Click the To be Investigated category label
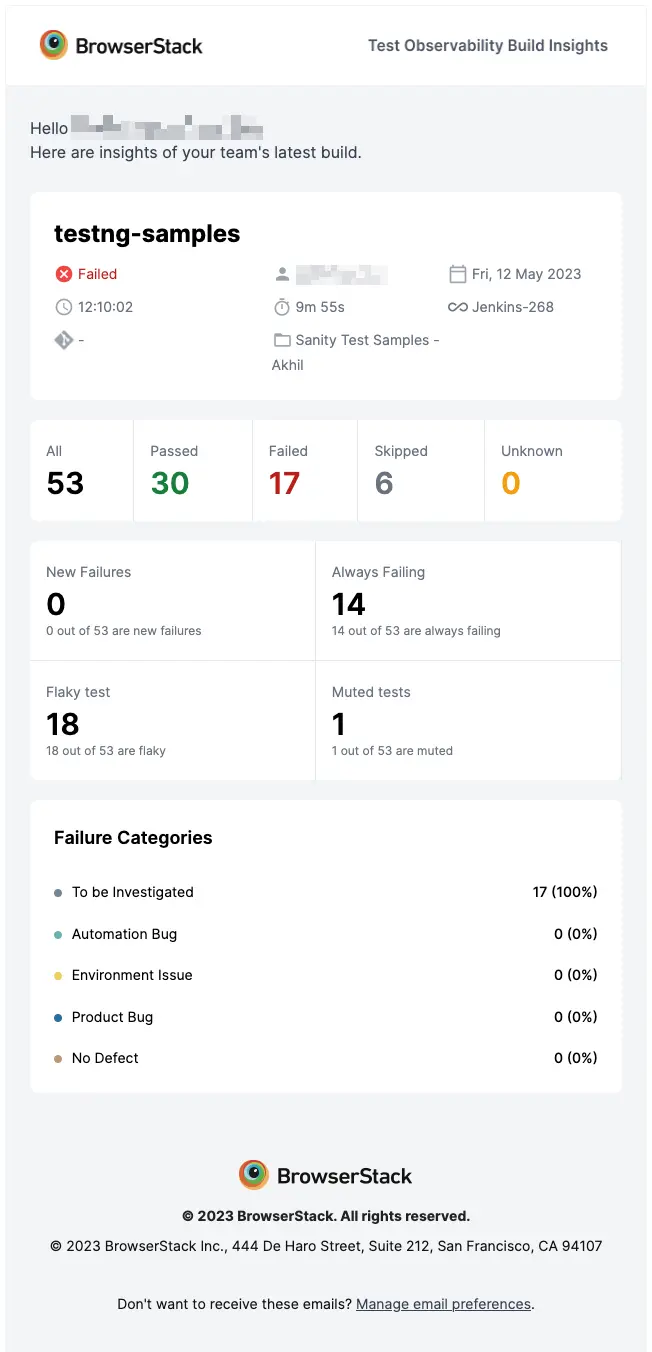The image size is (652, 1352). tap(133, 892)
